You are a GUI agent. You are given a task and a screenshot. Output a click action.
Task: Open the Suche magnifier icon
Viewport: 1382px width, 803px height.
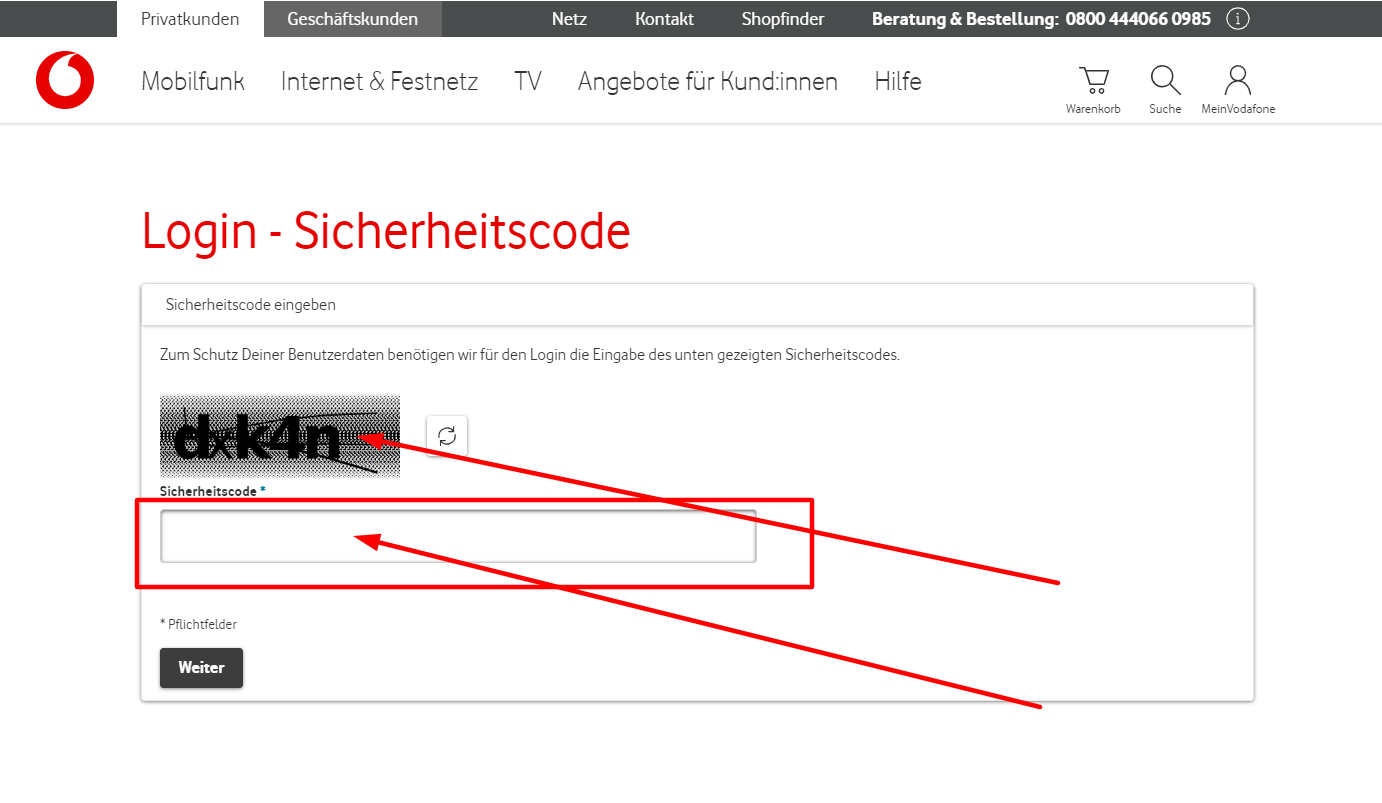pos(1165,89)
